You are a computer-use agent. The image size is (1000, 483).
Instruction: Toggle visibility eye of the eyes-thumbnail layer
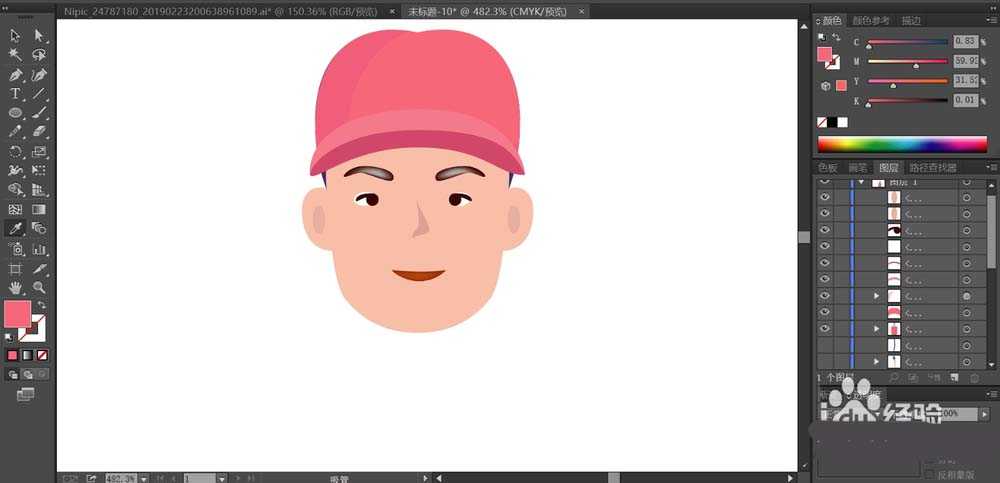[x=825, y=230]
